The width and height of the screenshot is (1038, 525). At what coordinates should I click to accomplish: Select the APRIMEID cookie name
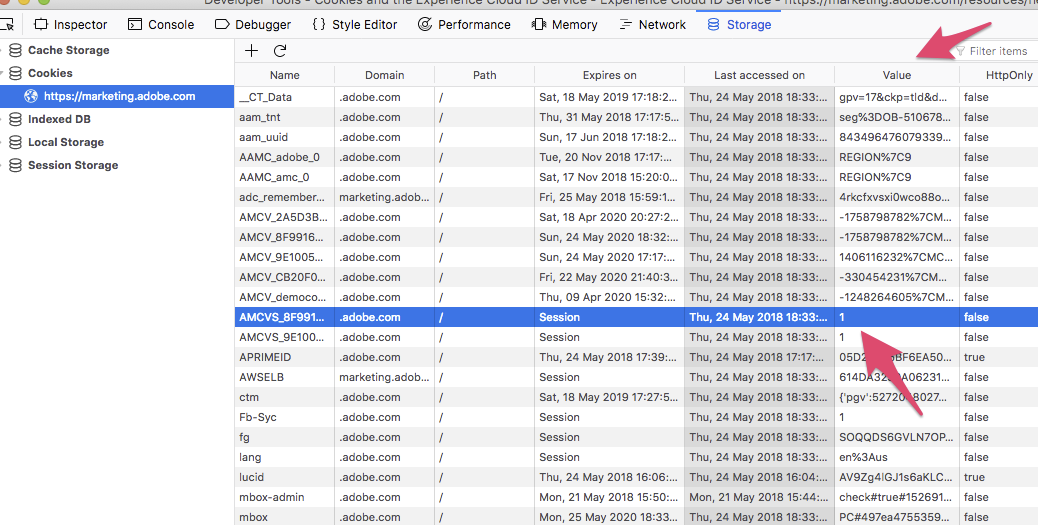[265, 358]
